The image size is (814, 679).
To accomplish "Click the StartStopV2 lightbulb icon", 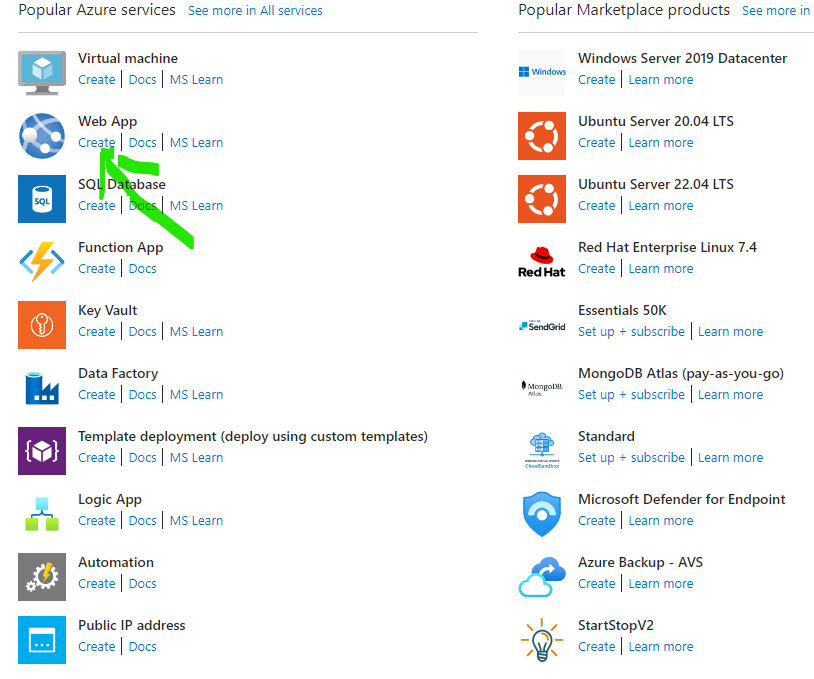I will pyautogui.click(x=542, y=640).
